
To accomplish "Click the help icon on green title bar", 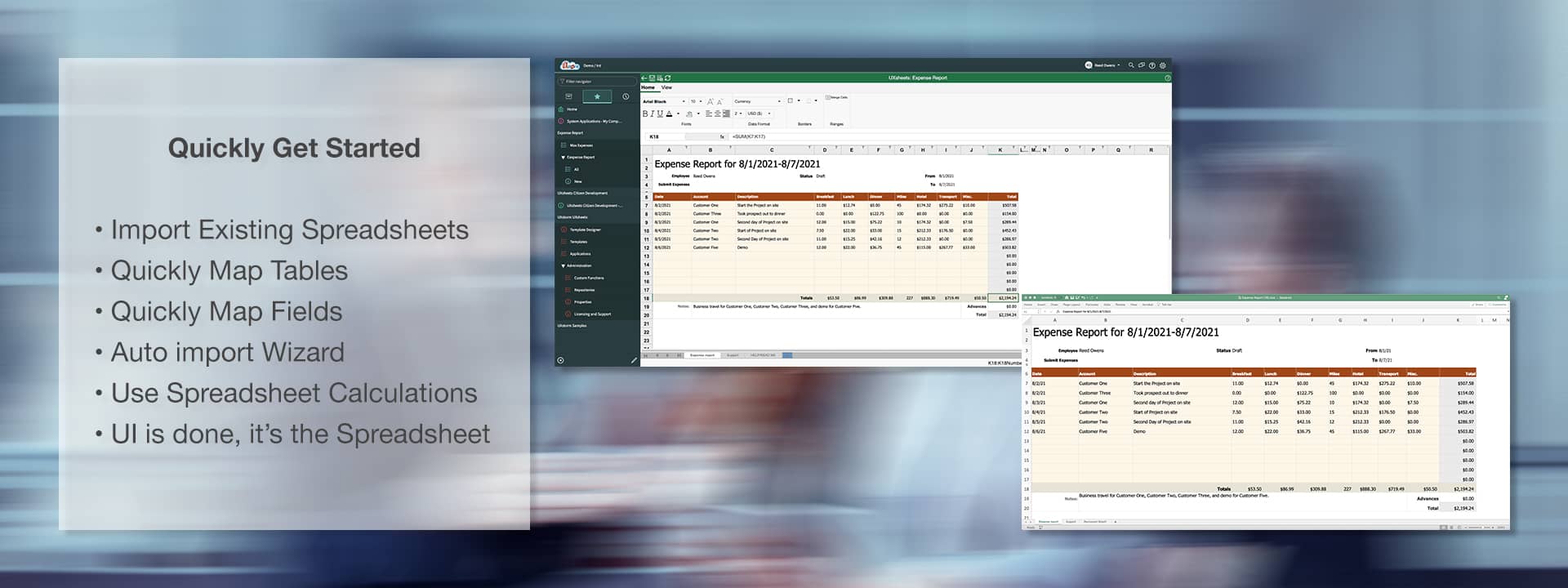I will 1167,78.
